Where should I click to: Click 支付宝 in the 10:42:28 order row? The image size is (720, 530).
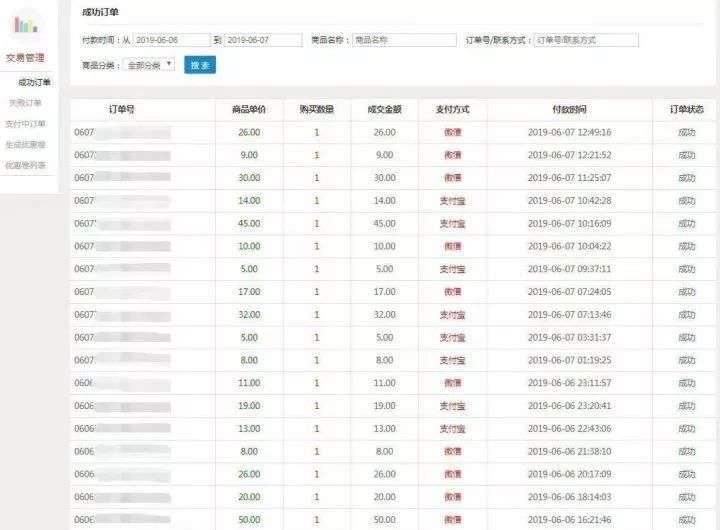coord(453,201)
